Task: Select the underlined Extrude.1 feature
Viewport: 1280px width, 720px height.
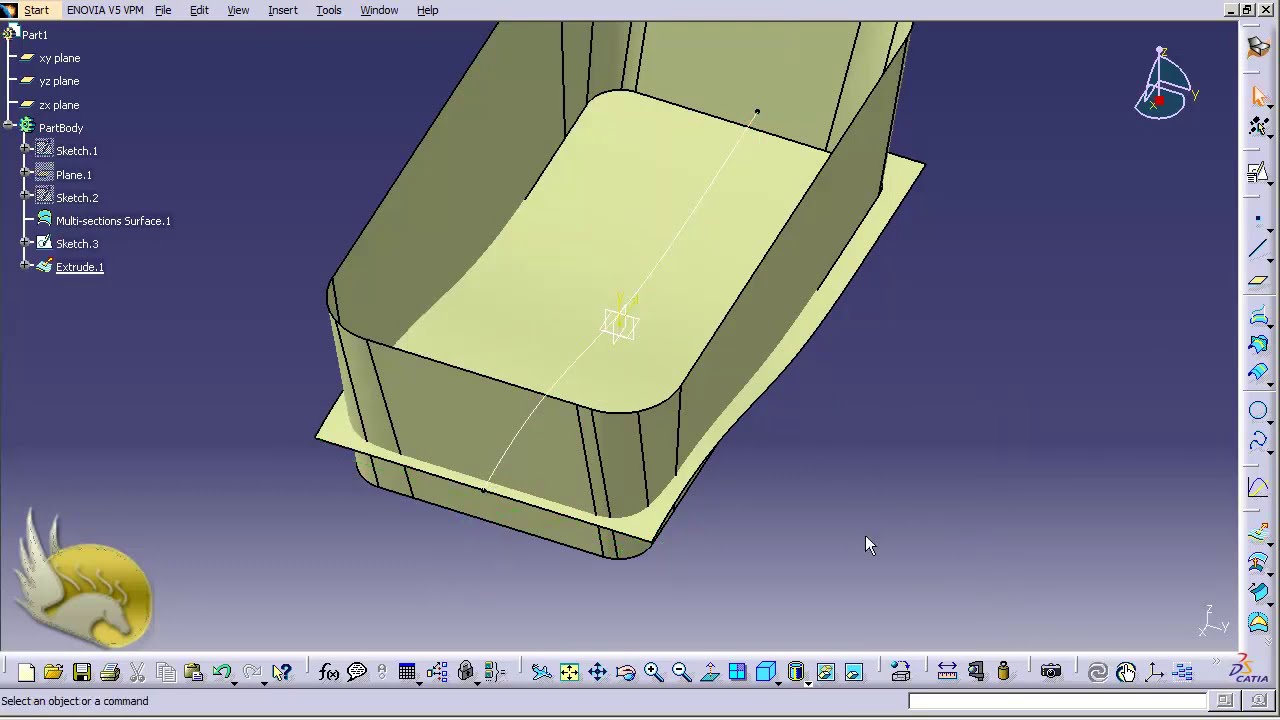Action: tap(79, 267)
